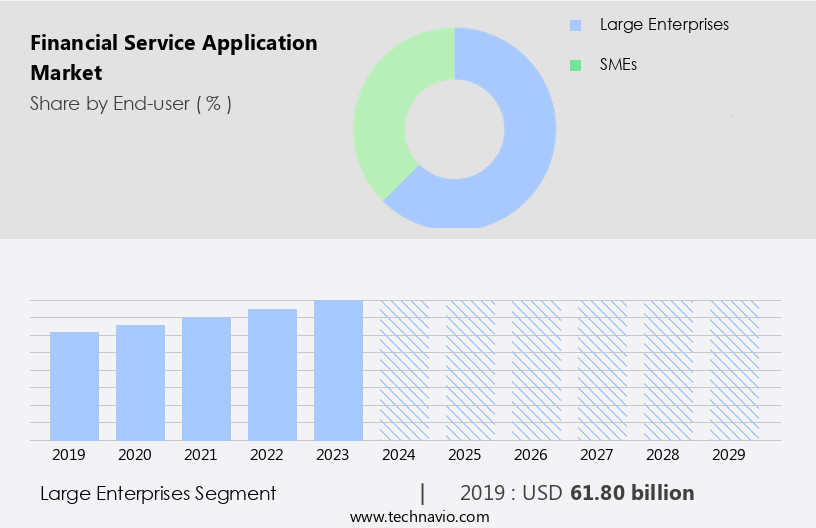Click the 2019 USD 61.80 billion value
The image size is (816, 528).
coord(577,493)
